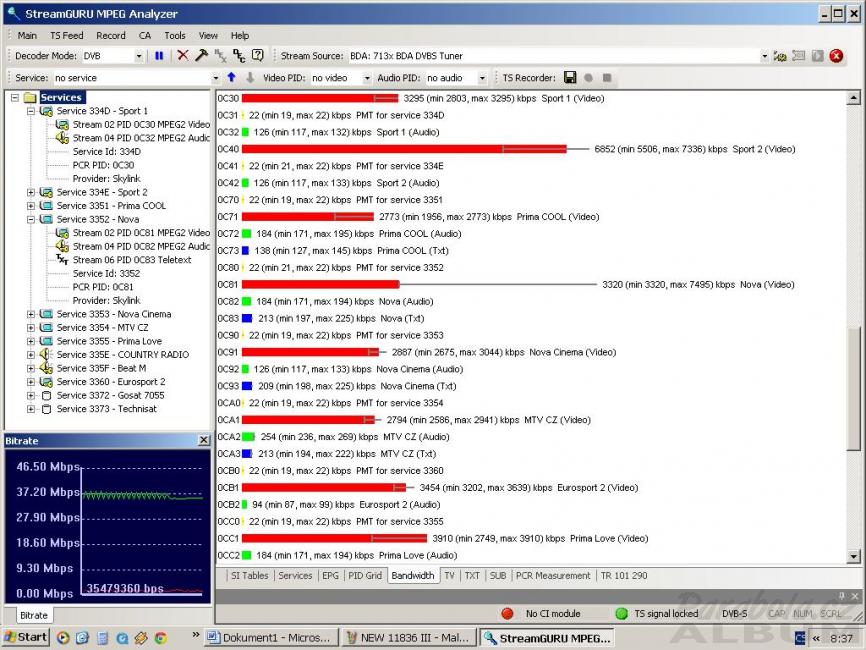Close the Bitrate panel
Viewport: 866px width, 650px height.
(x=204, y=440)
